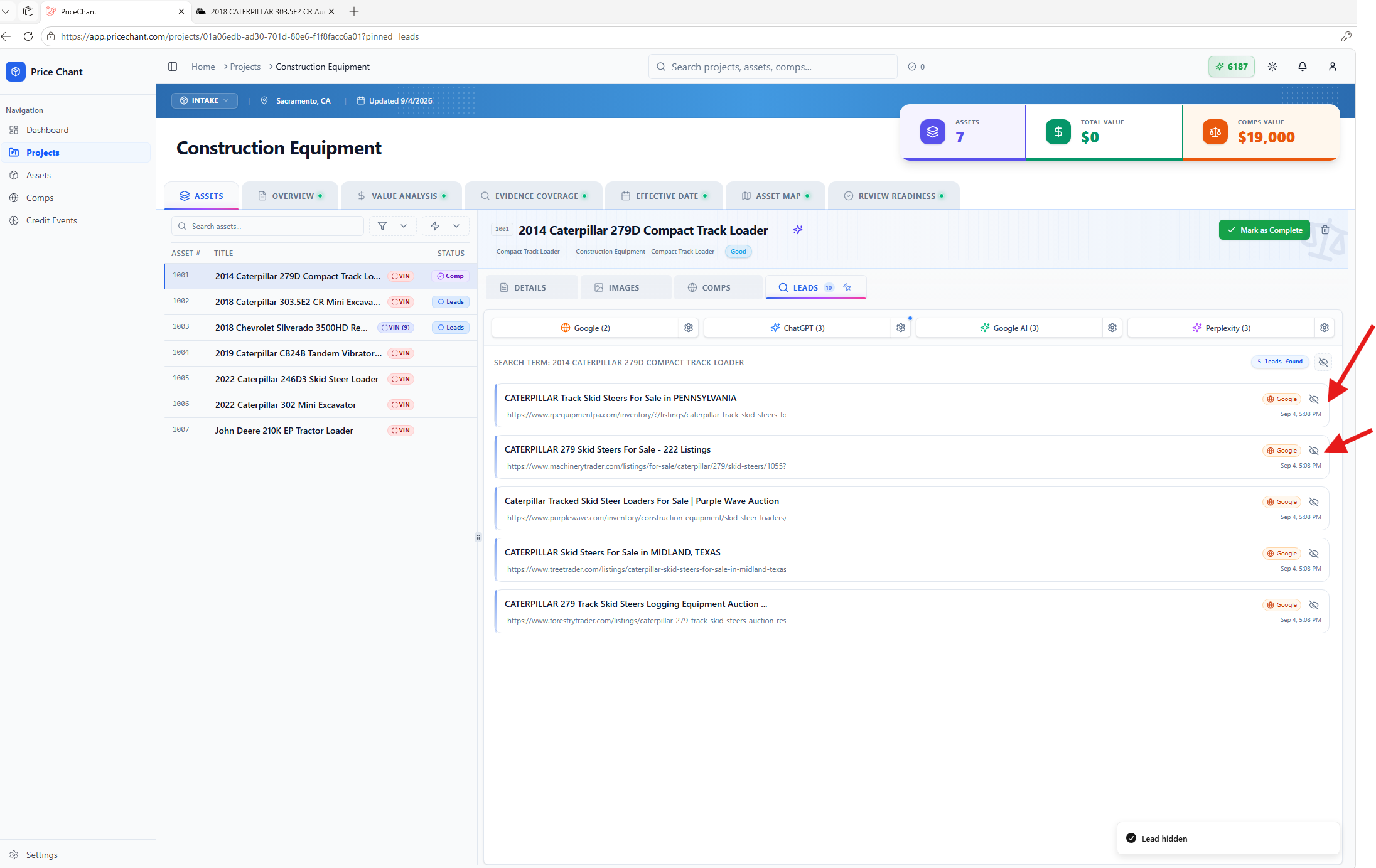Open the machinerytrader.com listing URL
Screen dimensions: 1376x868
click(x=647, y=466)
